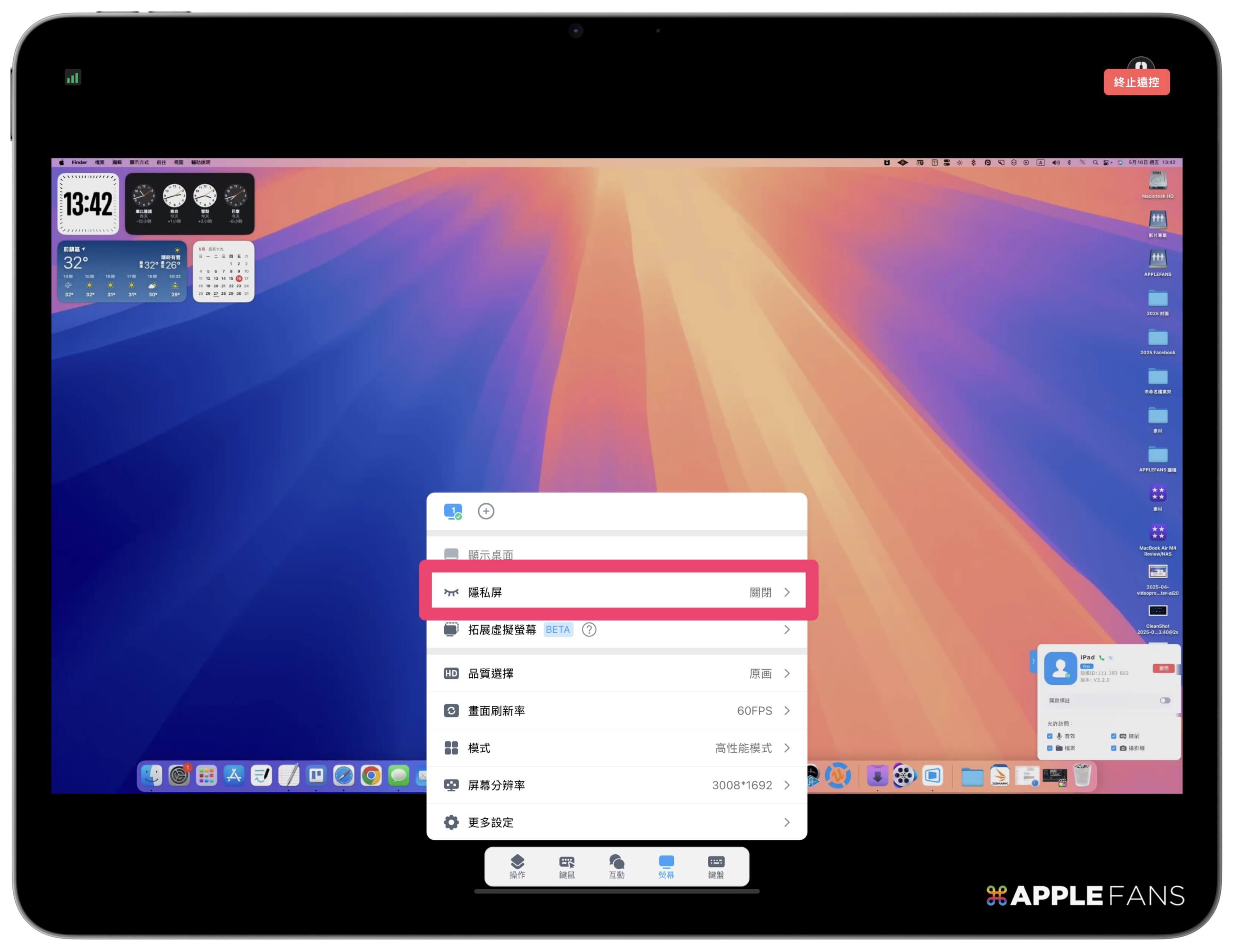Viewport: 1234px width, 952px height.
Task: Toggle the 開啟標註 switch
Action: (1164, 700)
